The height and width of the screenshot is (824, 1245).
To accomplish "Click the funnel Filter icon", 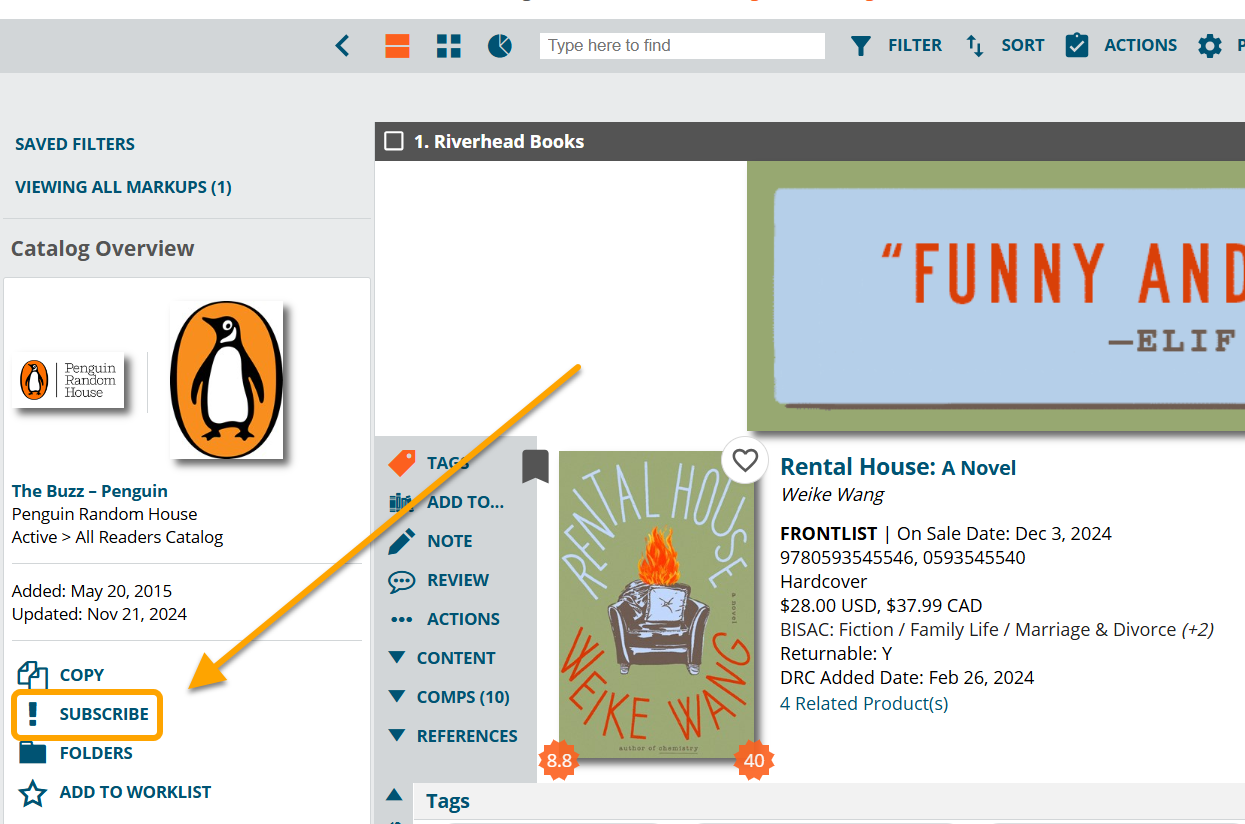I will pyautogui.click(x=861, y=45).
